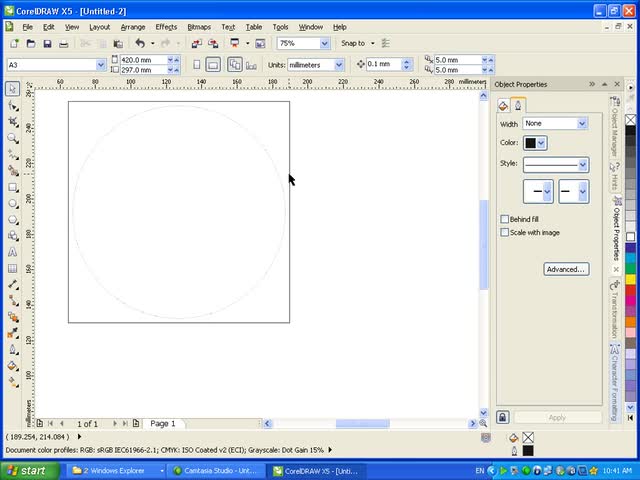Select the Zoom tool in the toolbox
The width and height of the screenshot is (640, 480).
13,137
